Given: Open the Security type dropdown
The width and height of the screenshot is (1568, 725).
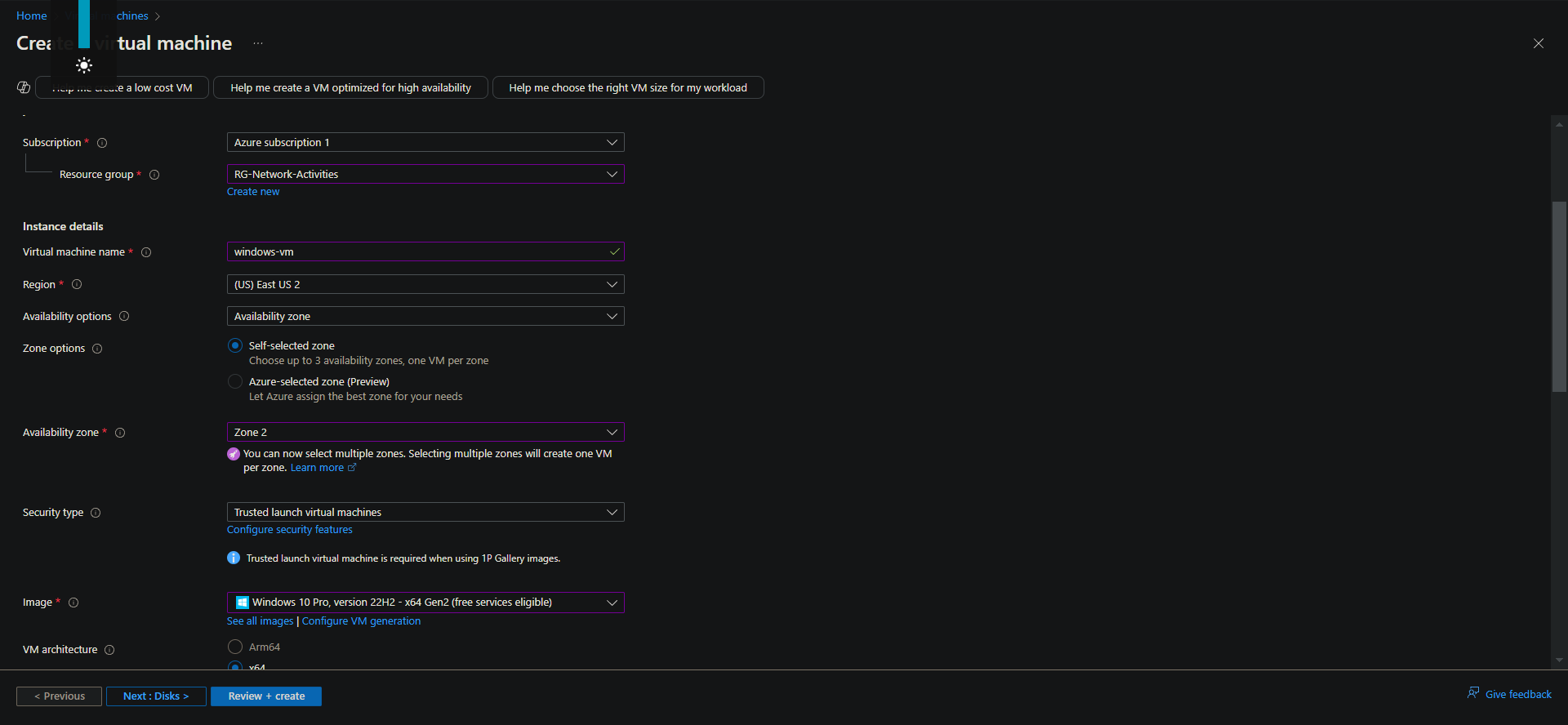Looking at the screenshot, I should click(x=425, y=512).
